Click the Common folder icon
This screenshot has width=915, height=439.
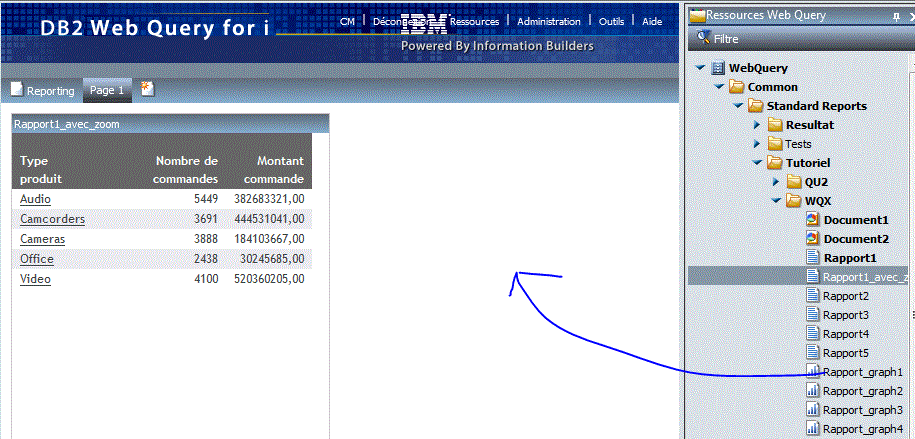737,87
